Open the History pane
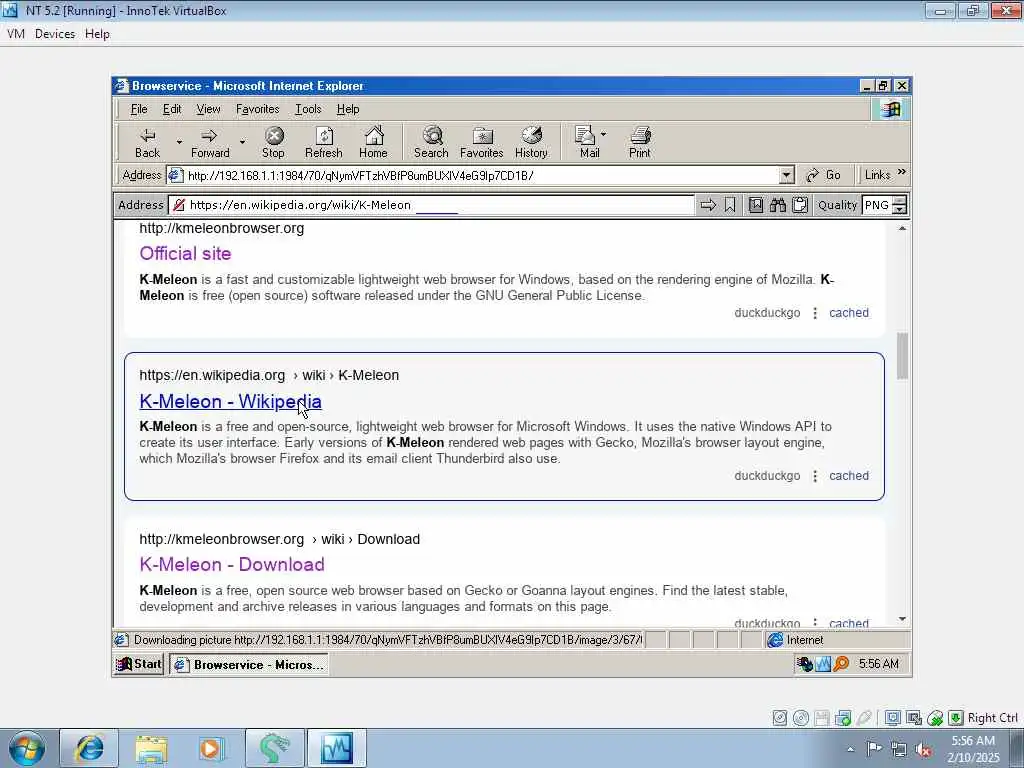The width and height of the screenshot is (1024, 768). click(x=532, y=142)
